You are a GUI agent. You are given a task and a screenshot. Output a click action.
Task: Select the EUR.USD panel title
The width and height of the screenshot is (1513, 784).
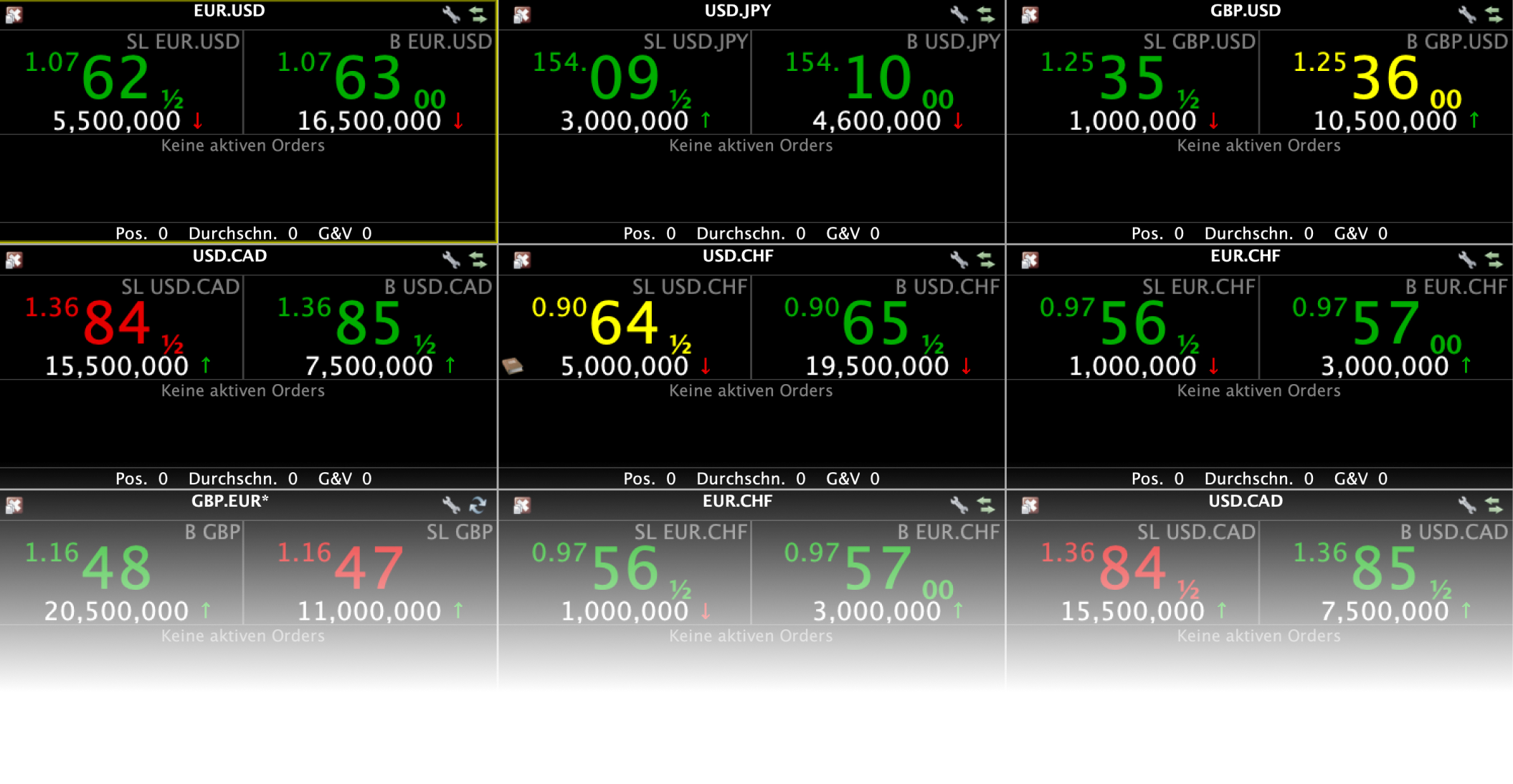click(229, 11)
